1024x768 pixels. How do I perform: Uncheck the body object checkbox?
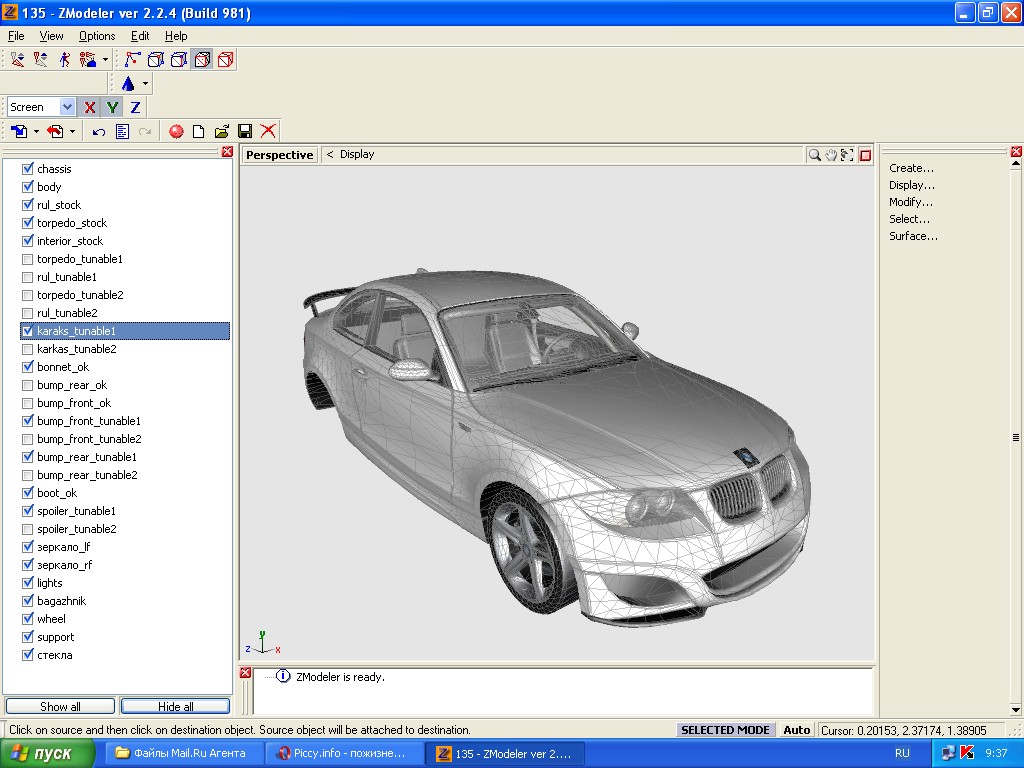[27, 187]
